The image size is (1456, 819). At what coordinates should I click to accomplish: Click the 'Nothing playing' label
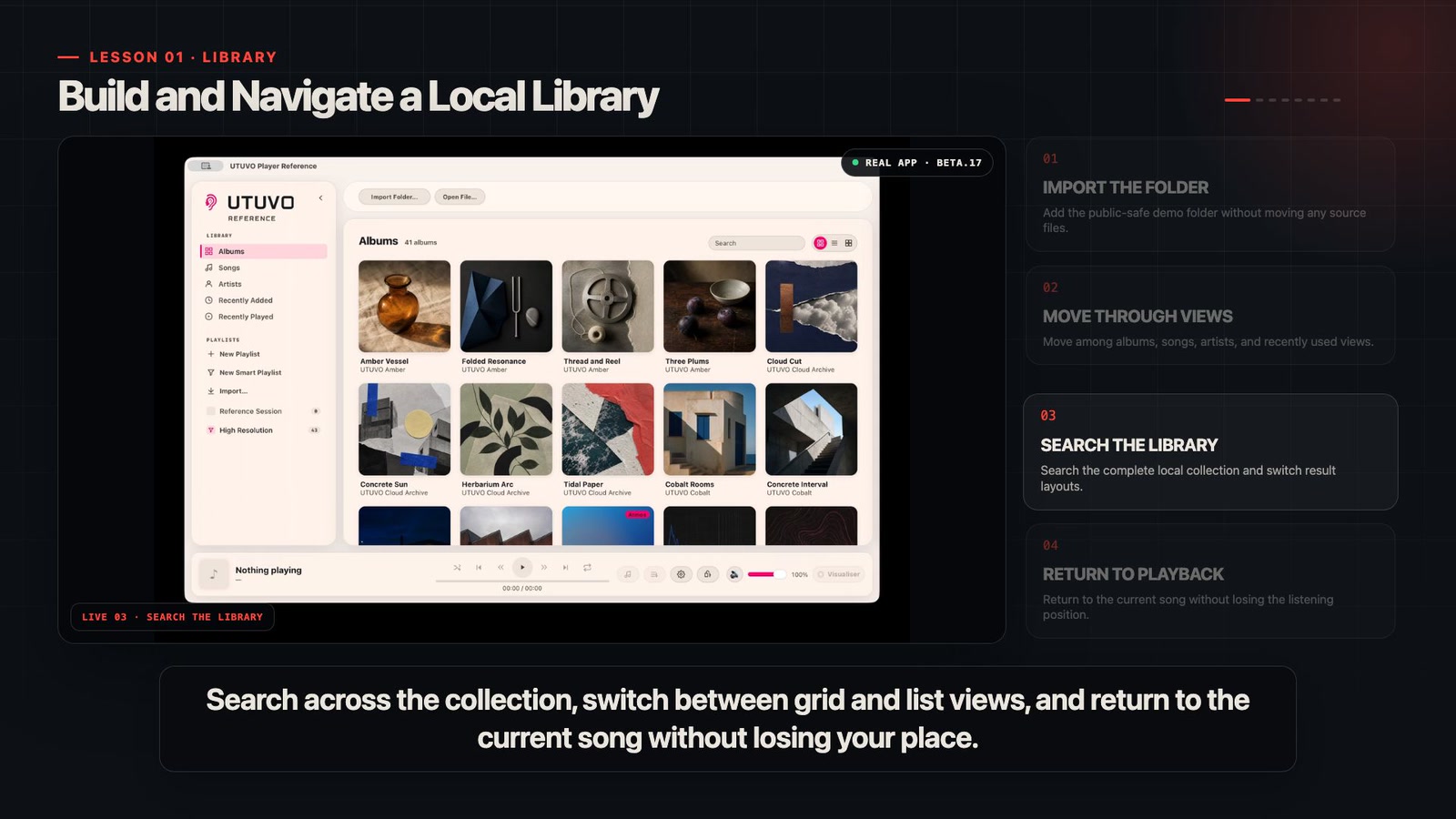click(x=268, y=571)
